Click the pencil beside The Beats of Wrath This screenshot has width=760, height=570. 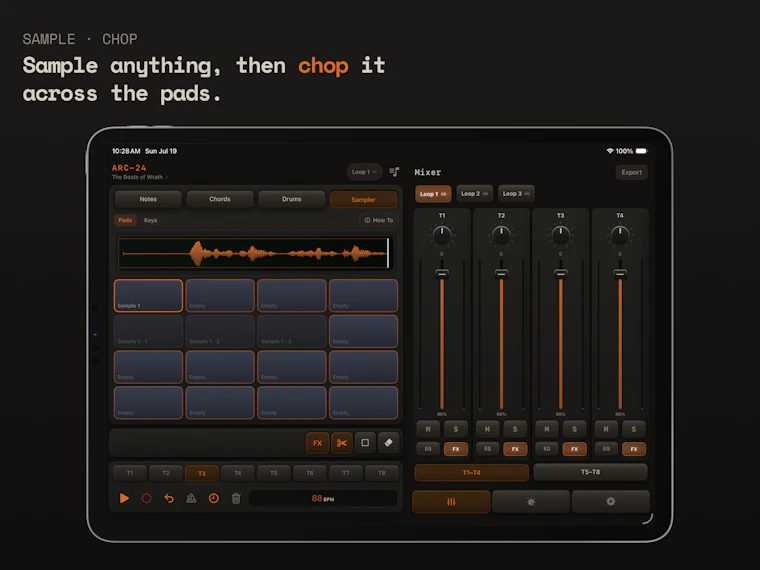click(x=167, y=177)
